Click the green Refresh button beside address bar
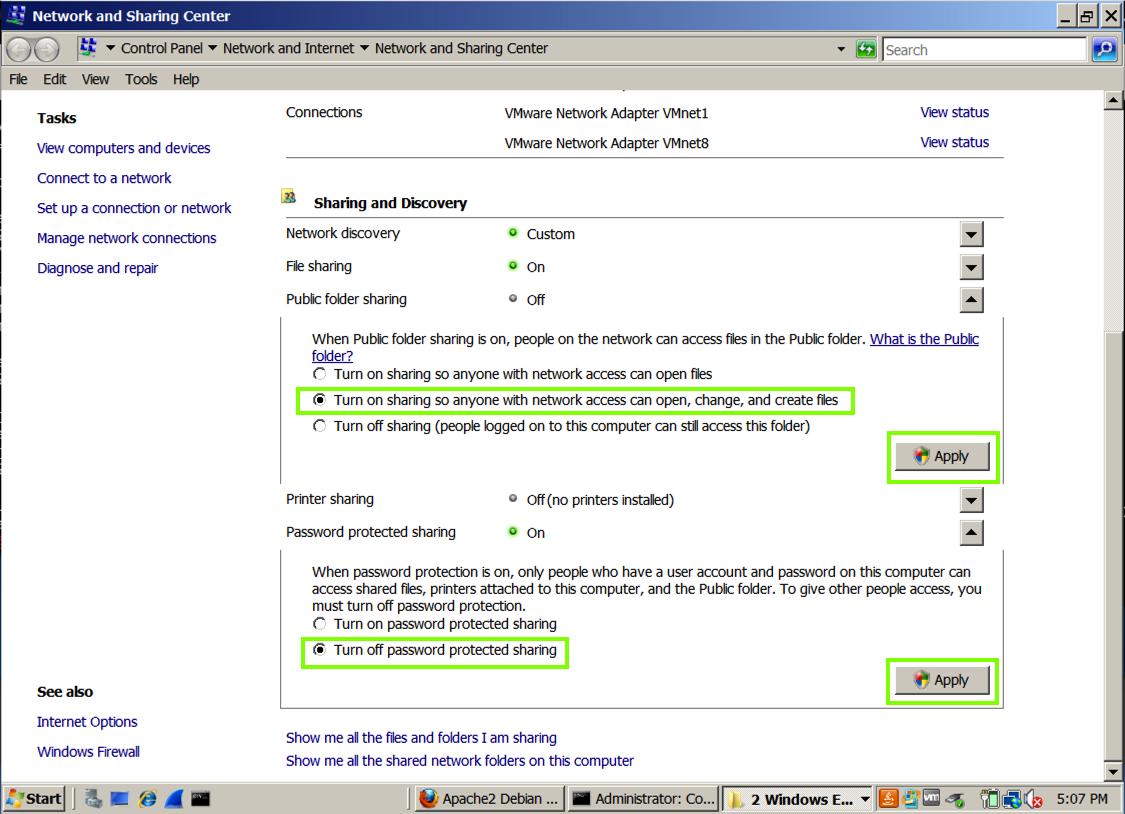This screenshot has width=1125, height=814. (866, 49)
